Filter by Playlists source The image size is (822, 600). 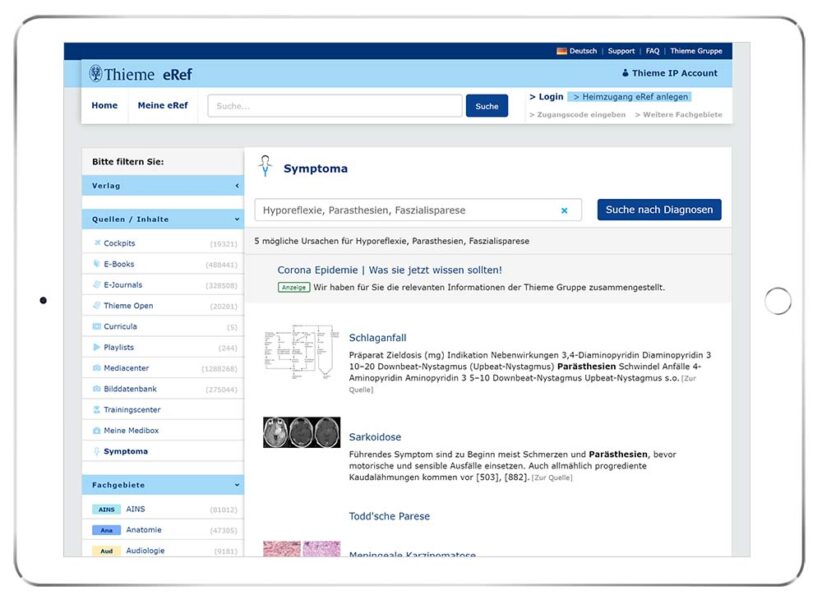coord(163,347)
